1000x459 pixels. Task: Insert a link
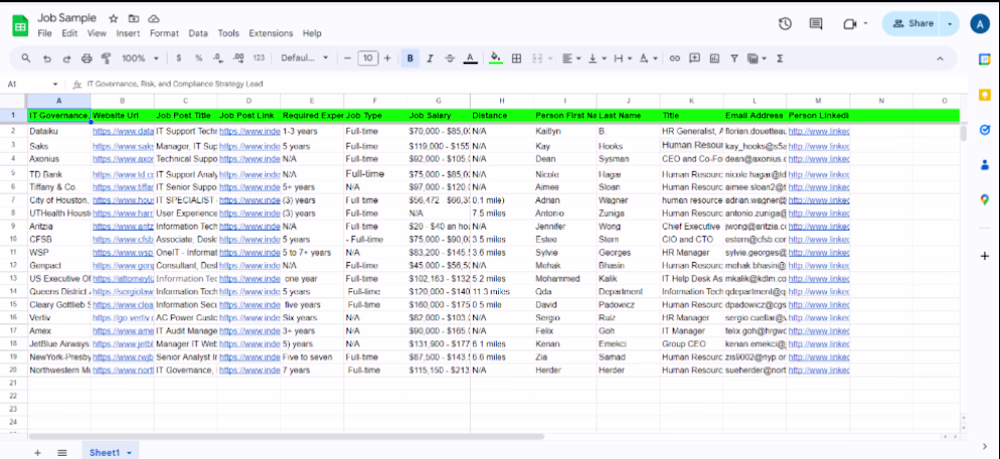pos(675,58)
